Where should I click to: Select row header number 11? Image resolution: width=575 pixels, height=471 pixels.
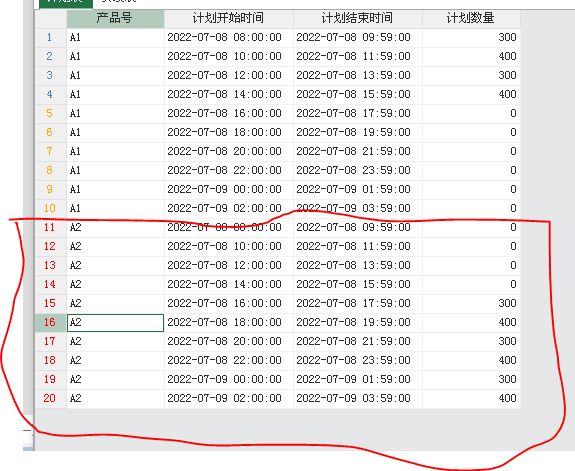[x=50, y=227]
